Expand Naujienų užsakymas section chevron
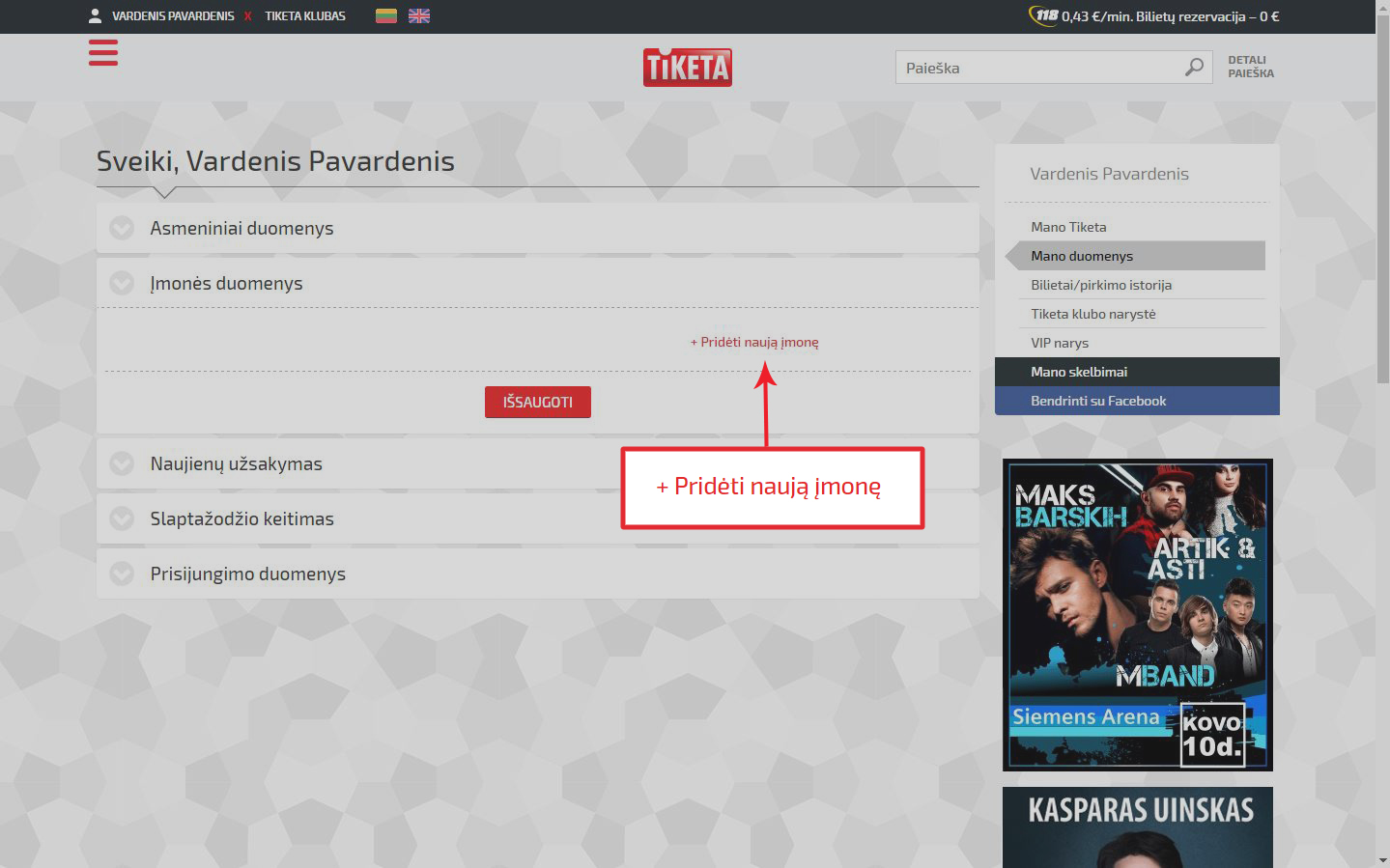 [x=122, y=463]
